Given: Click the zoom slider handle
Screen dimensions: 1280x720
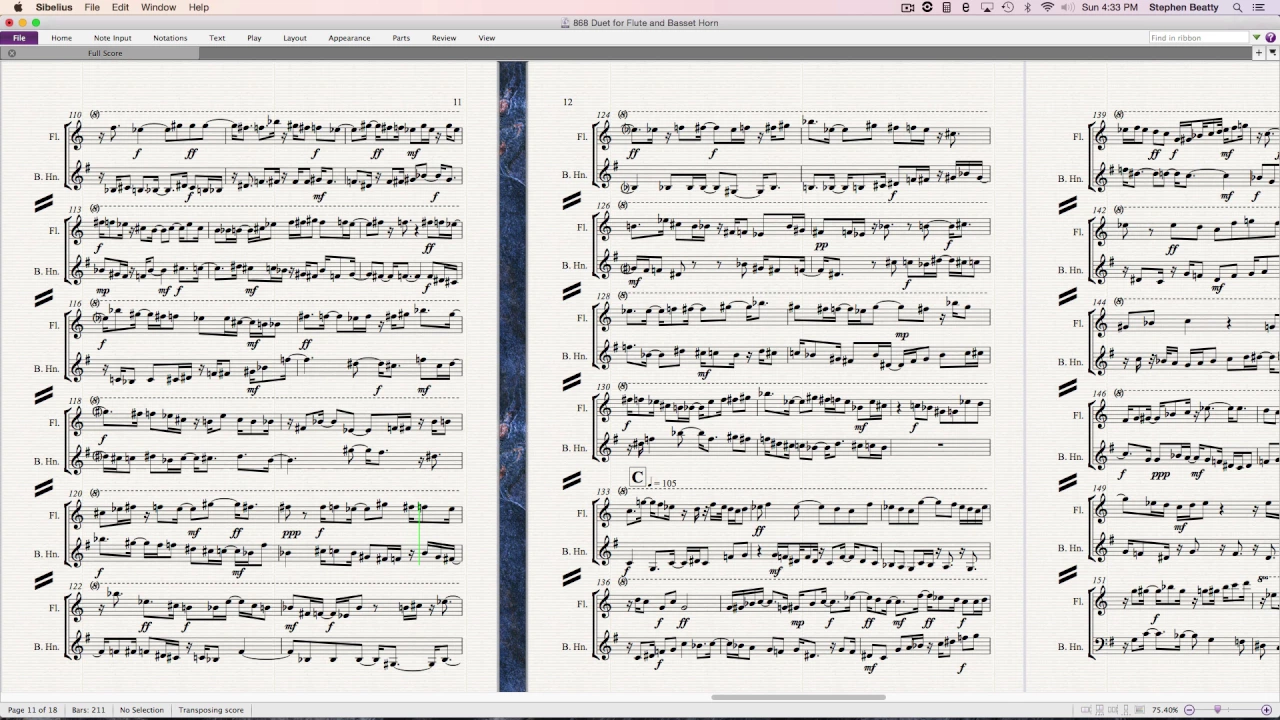Looking at the screenshot, I should coord(1217,709).
